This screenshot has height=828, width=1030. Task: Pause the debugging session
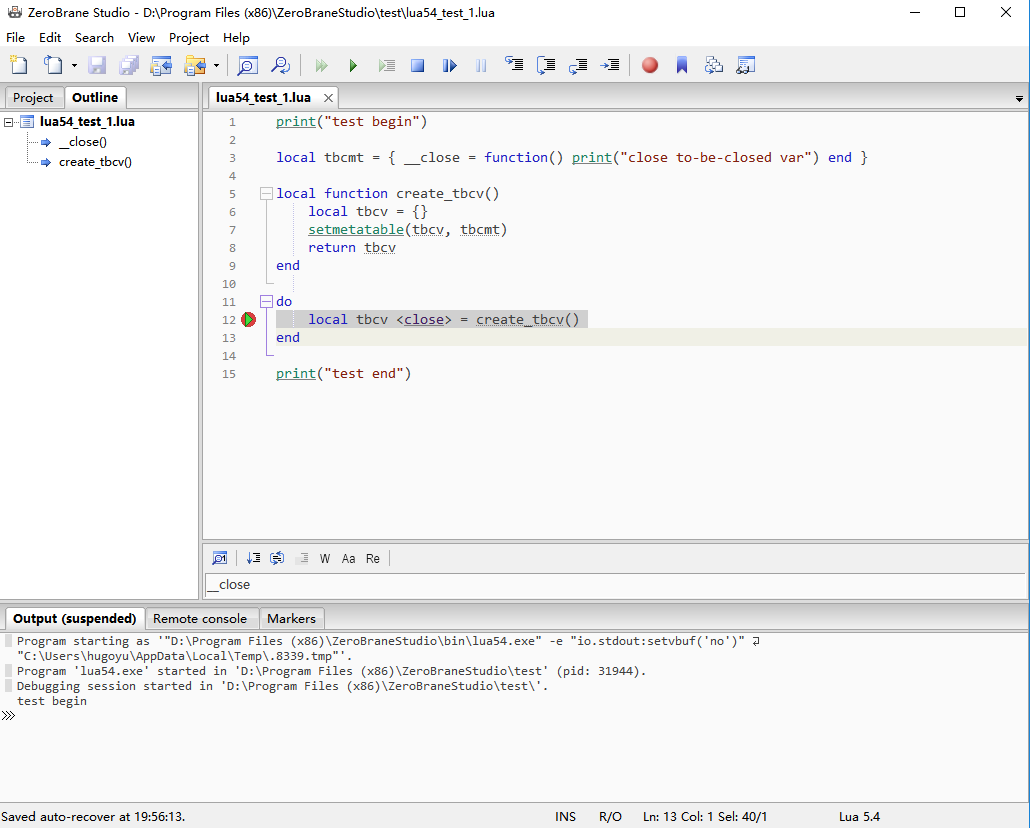coord(481,64)
